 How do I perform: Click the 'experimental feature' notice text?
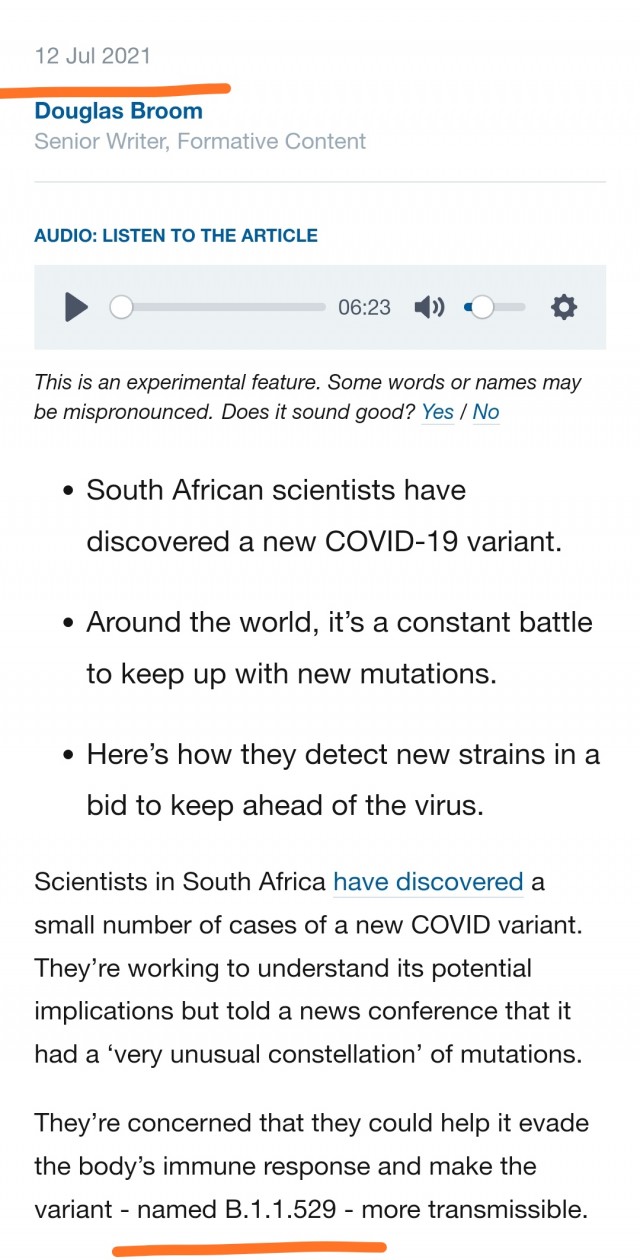(307, 397)
